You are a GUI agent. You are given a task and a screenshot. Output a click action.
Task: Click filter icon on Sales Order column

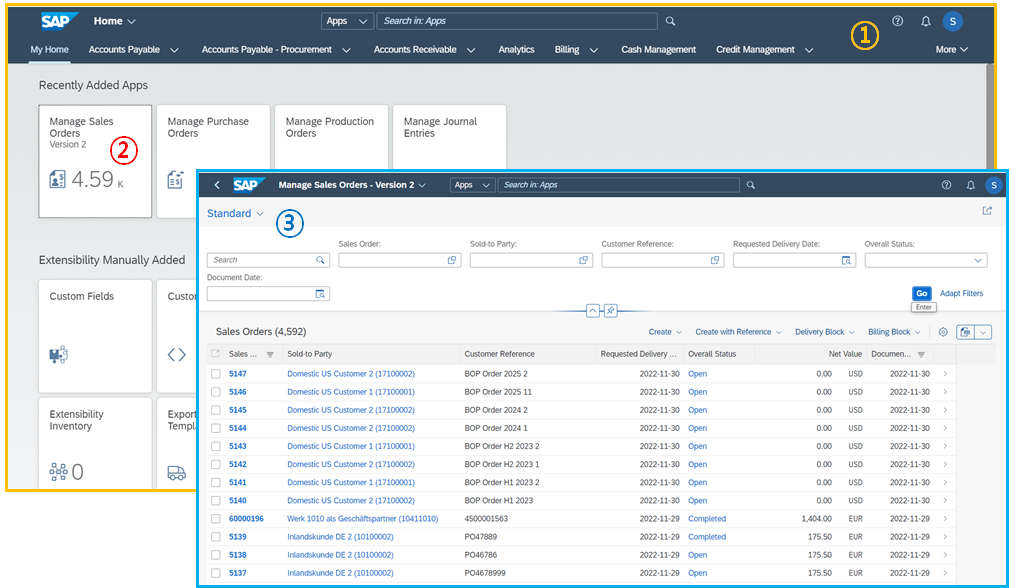click(270, 354)
